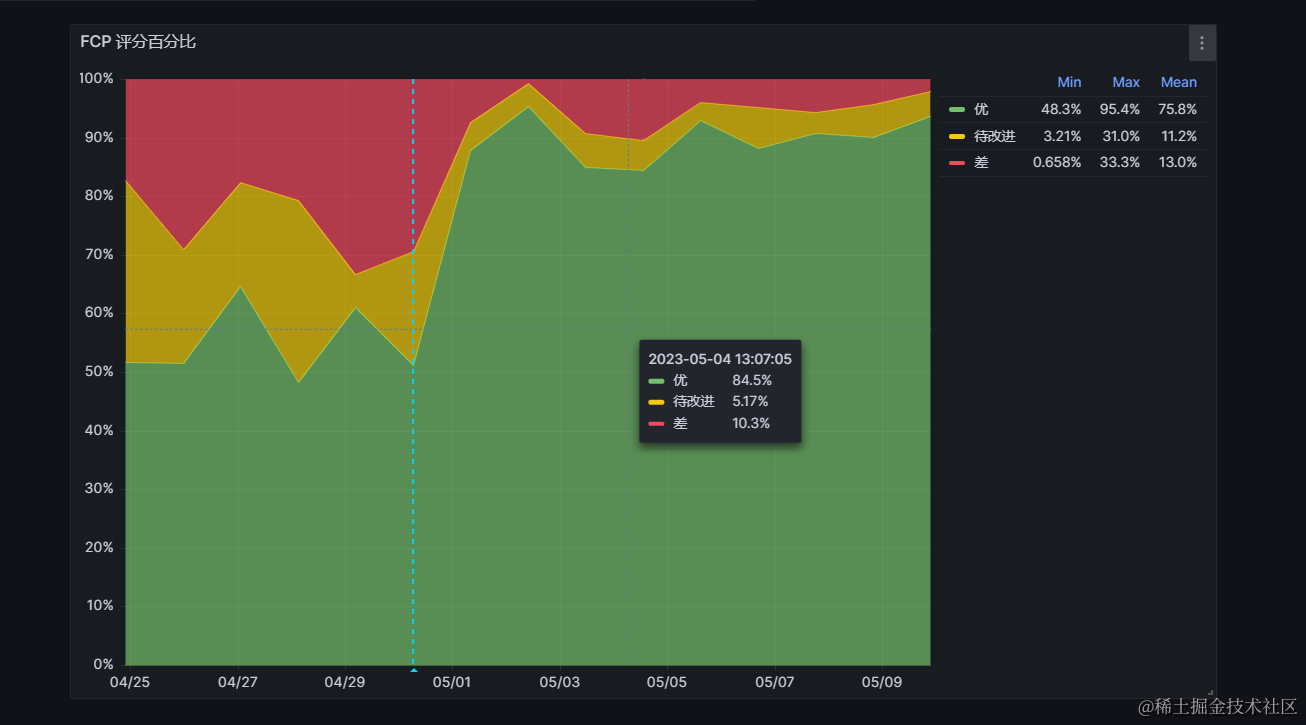The width and height of the screenshot is (1306, 725).
Task: Toggle the 差 series via its legend label
Action: click(981, 162)
